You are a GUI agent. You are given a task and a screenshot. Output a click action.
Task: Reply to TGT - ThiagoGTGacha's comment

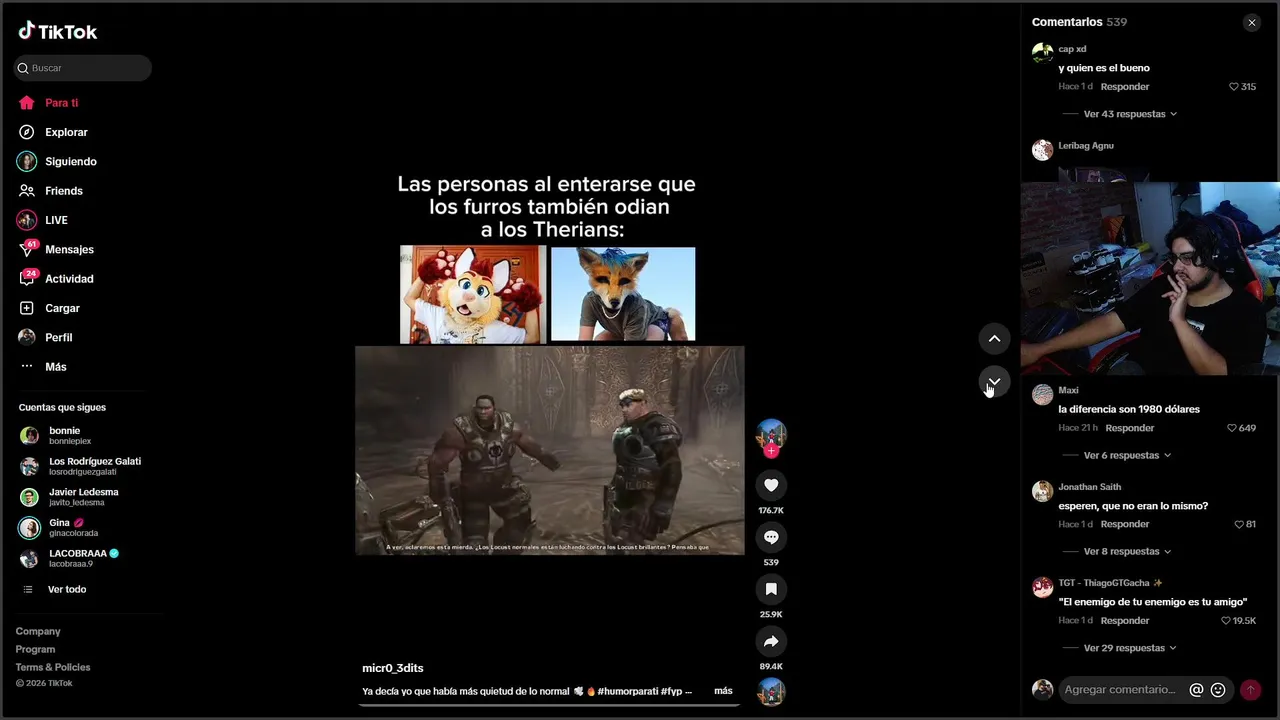click(1125, 621)
